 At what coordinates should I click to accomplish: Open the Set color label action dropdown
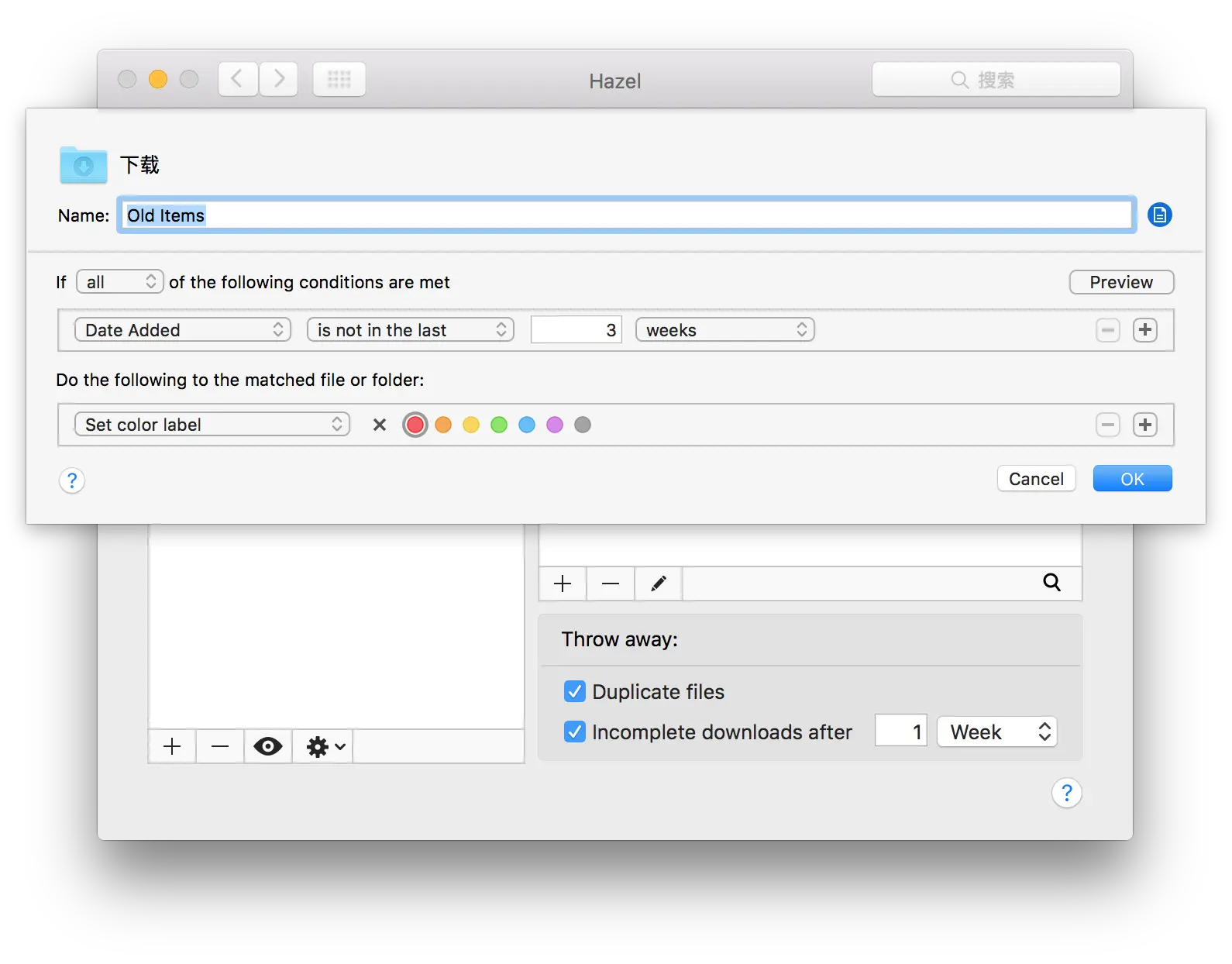212,425
